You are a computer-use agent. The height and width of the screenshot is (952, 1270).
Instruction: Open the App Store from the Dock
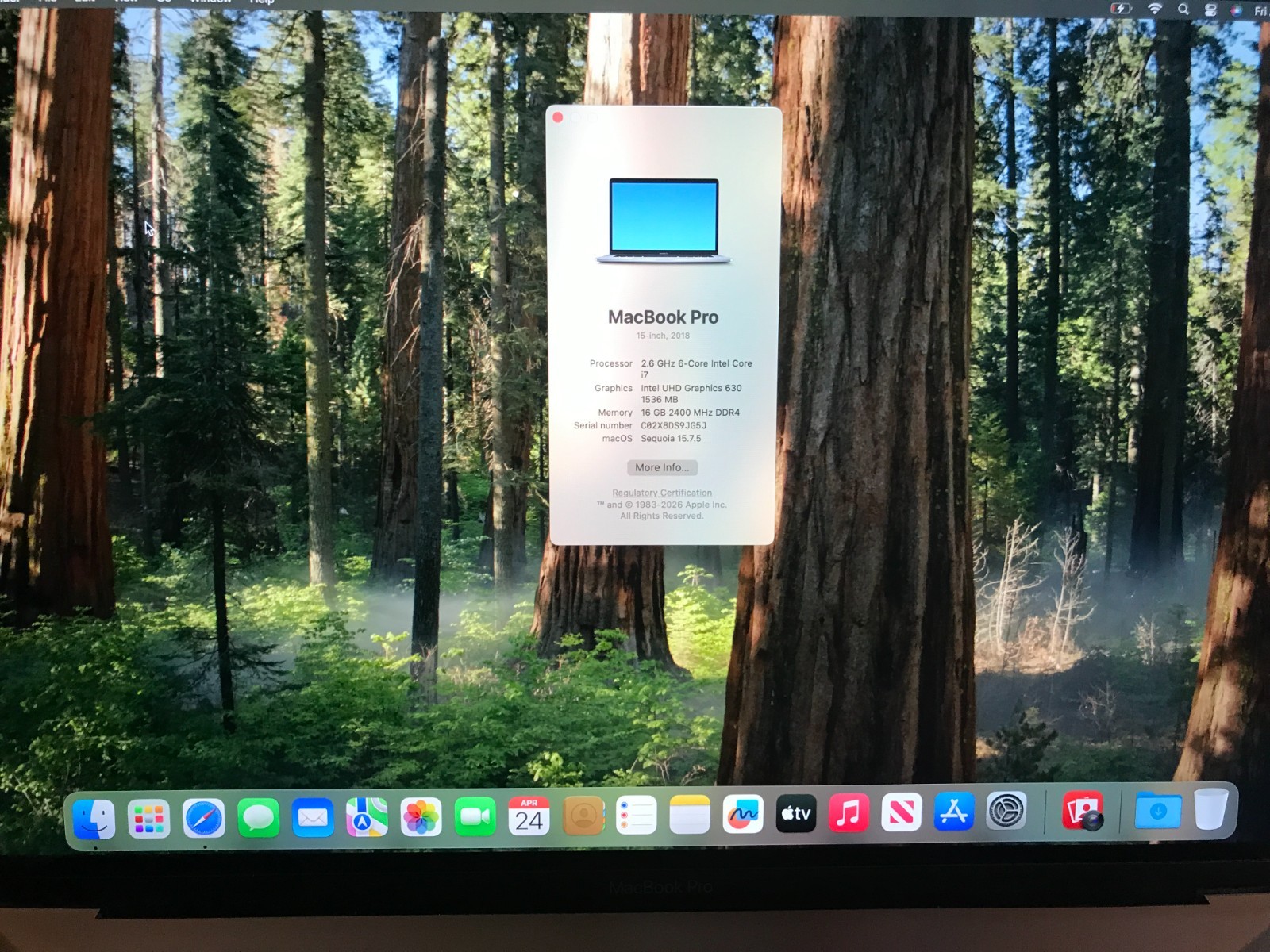[953, 812]
